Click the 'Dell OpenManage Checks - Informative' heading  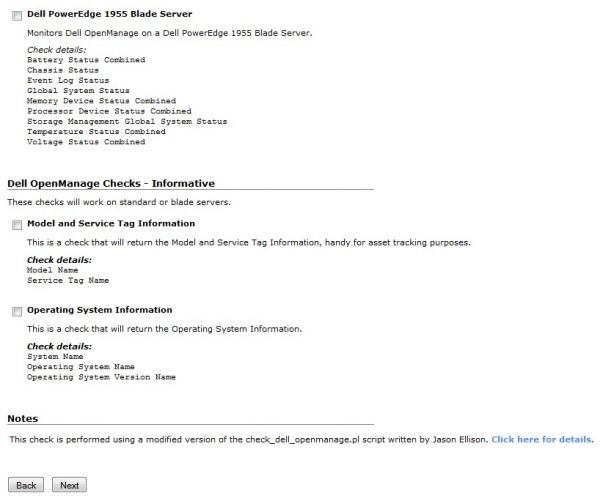coord(111,184)
